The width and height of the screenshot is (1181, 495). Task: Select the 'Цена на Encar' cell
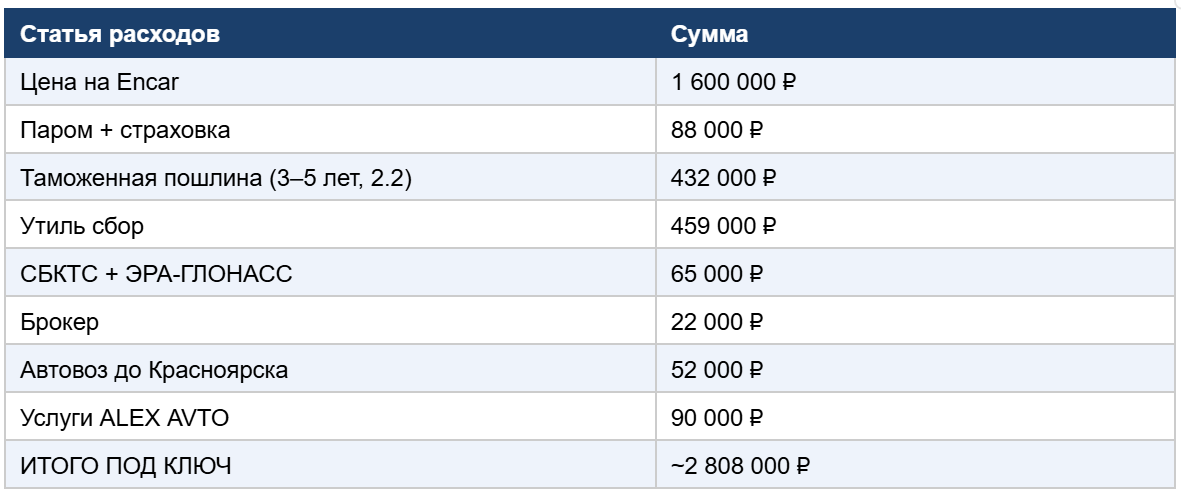(330, 81)
